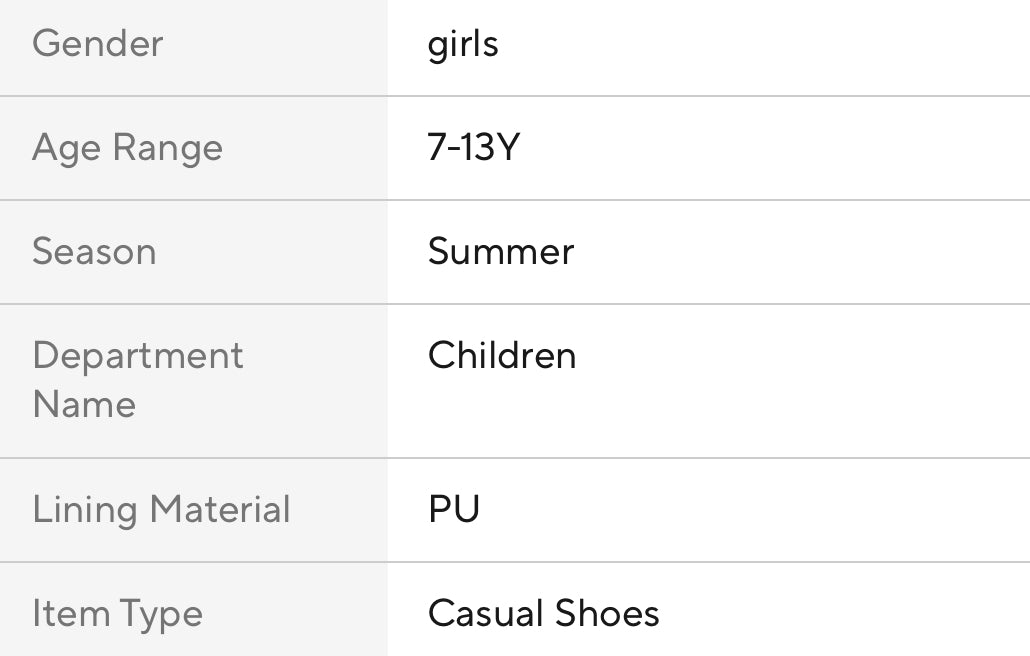Select the '7-13Y' age range value
The height and width of the screenshot is (656, 1030).
[473, 148]
